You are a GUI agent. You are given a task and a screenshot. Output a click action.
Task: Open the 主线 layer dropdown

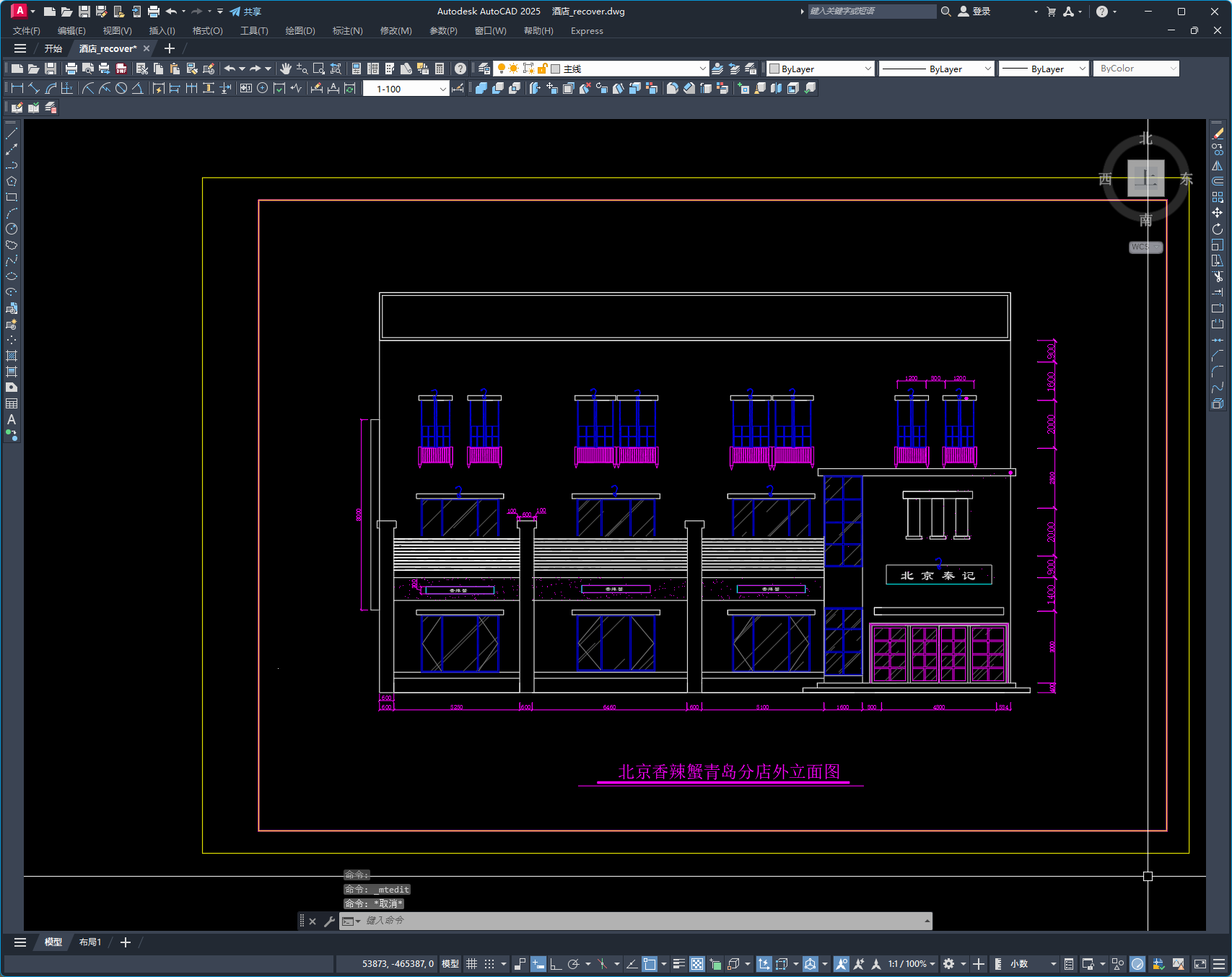(x=702, y=69)
